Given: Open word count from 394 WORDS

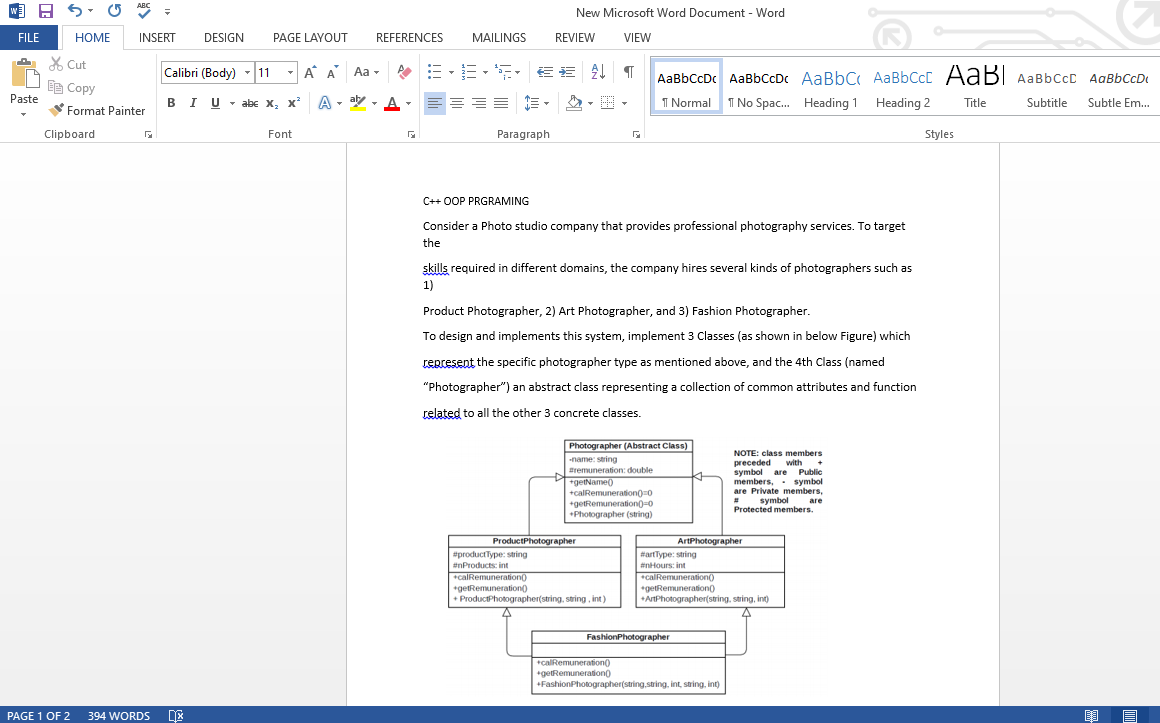Looking at the screenshot, I should point(118,716).
